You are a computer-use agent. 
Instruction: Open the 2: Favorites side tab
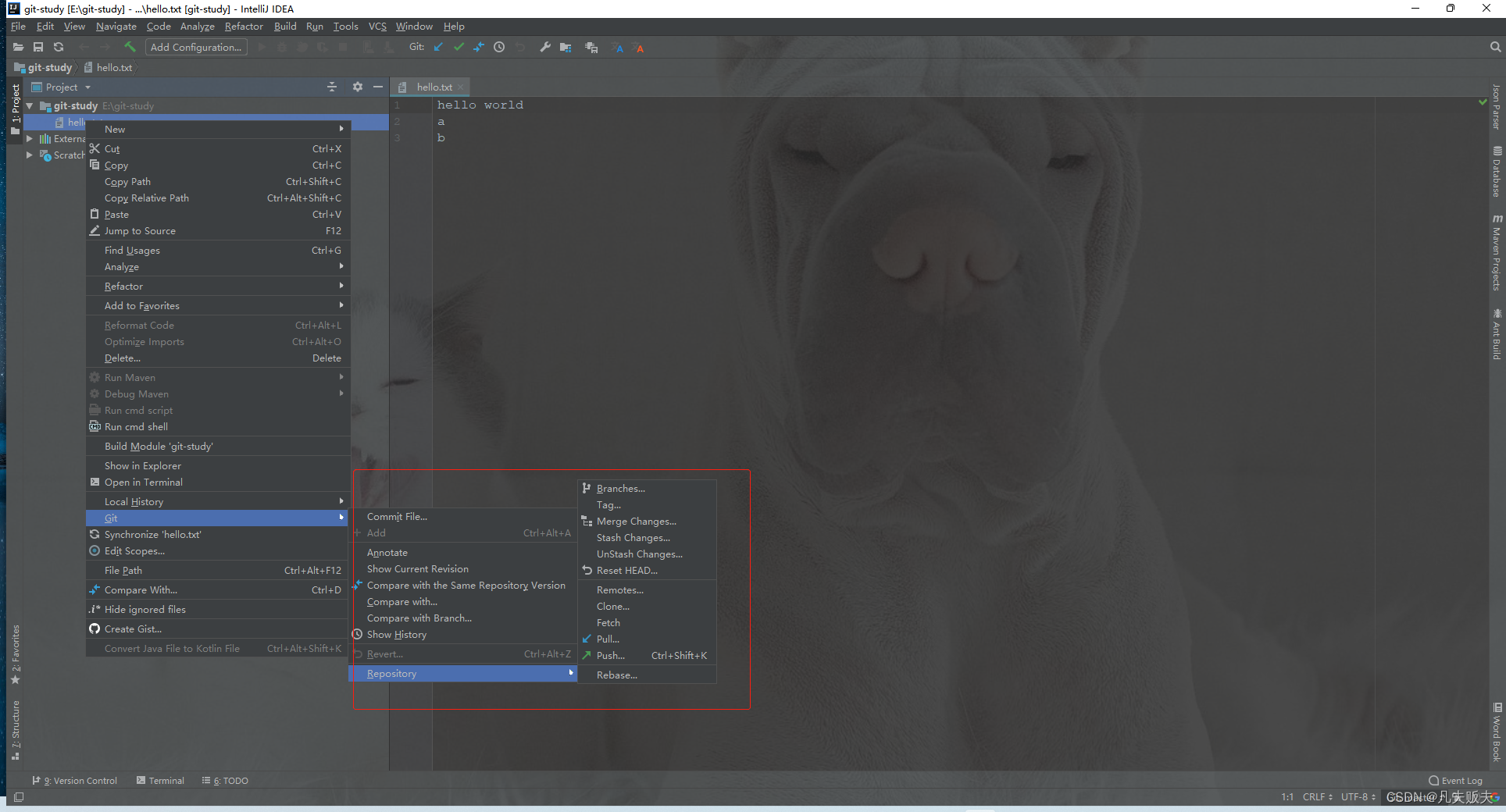tap(15, 654)
